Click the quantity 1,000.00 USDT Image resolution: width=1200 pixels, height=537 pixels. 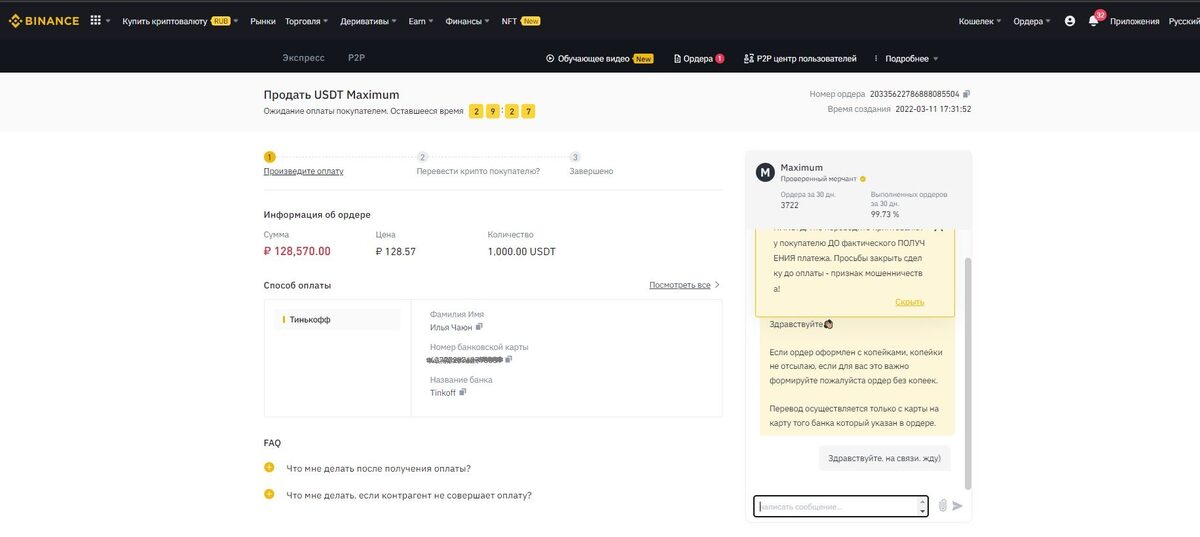(x=522, y=252)
